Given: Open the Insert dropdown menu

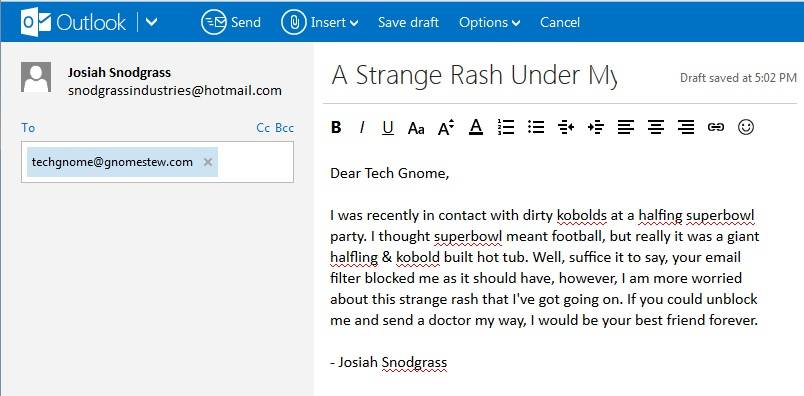Looking at the screenshot, I should [x=320, y=22].
